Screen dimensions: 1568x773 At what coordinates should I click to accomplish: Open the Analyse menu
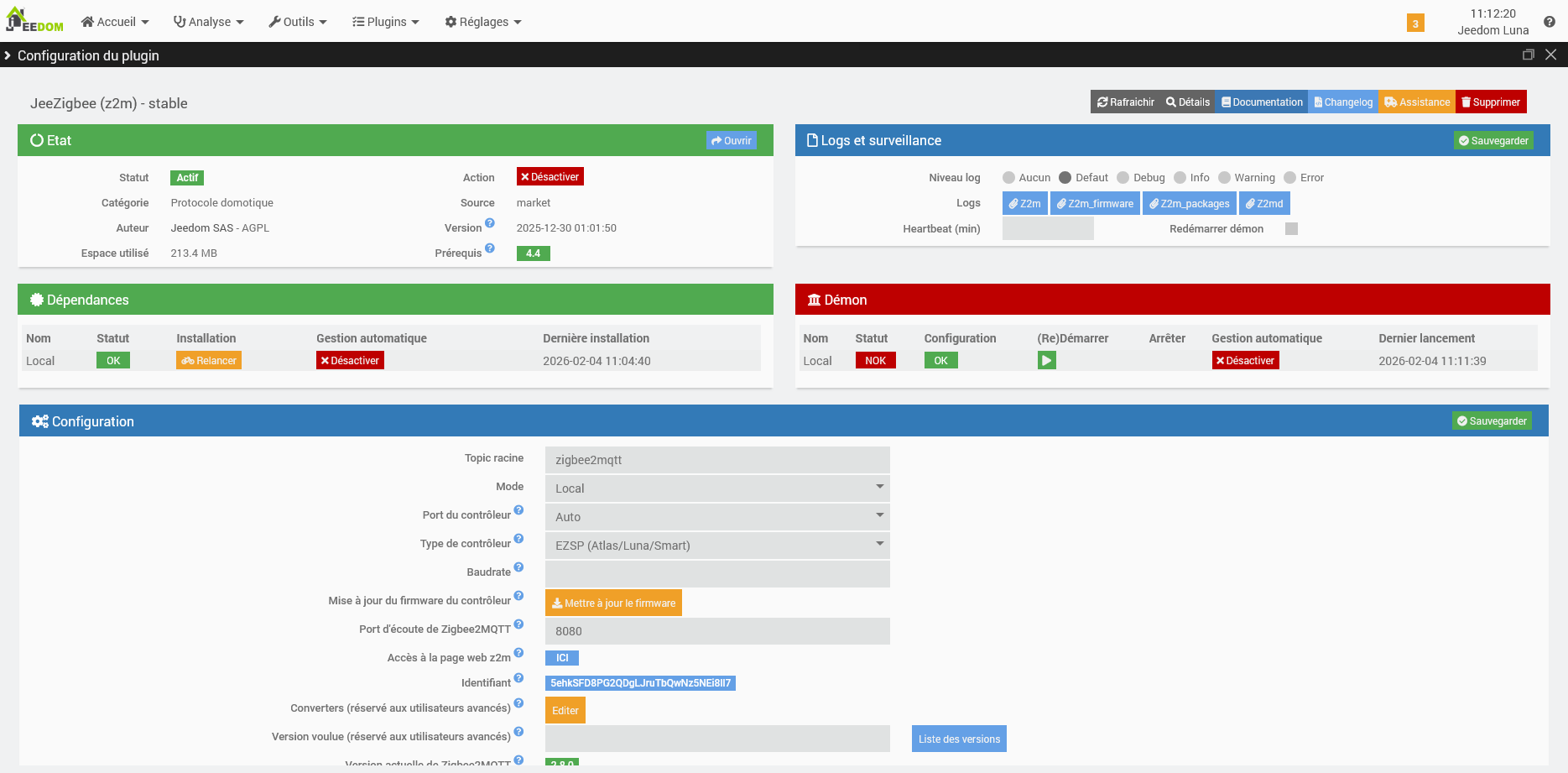[x=208, y=22]
